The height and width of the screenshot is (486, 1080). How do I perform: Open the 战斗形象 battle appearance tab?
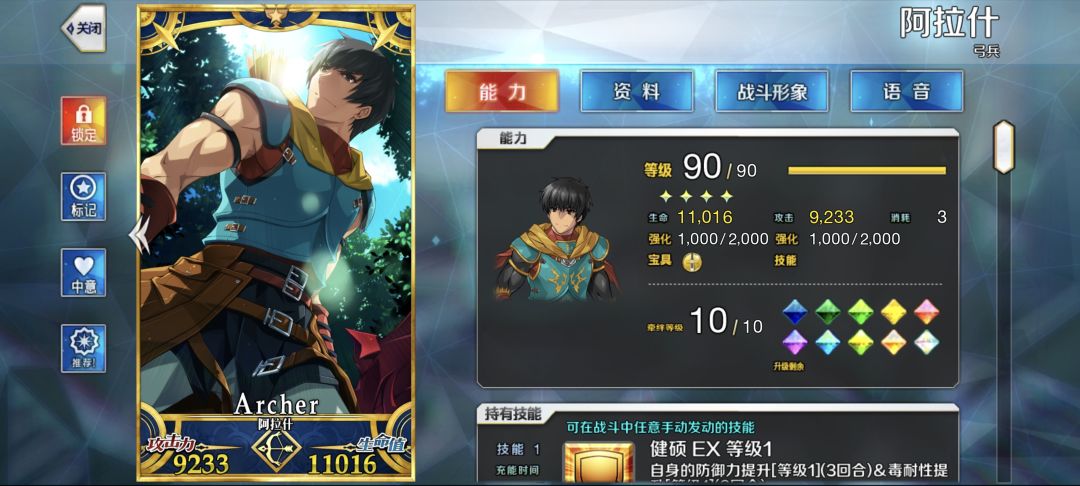tap(771, 92)
